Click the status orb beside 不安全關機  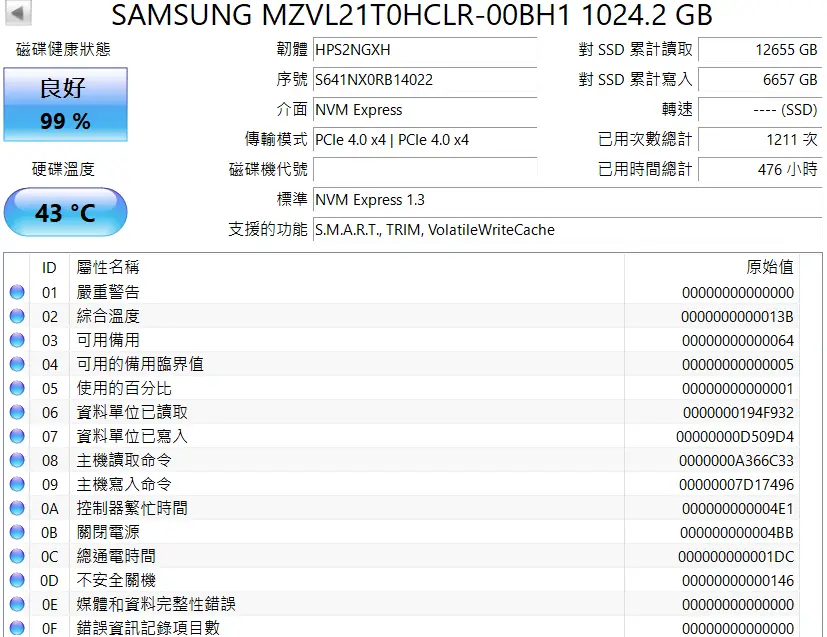coord(17,581)
